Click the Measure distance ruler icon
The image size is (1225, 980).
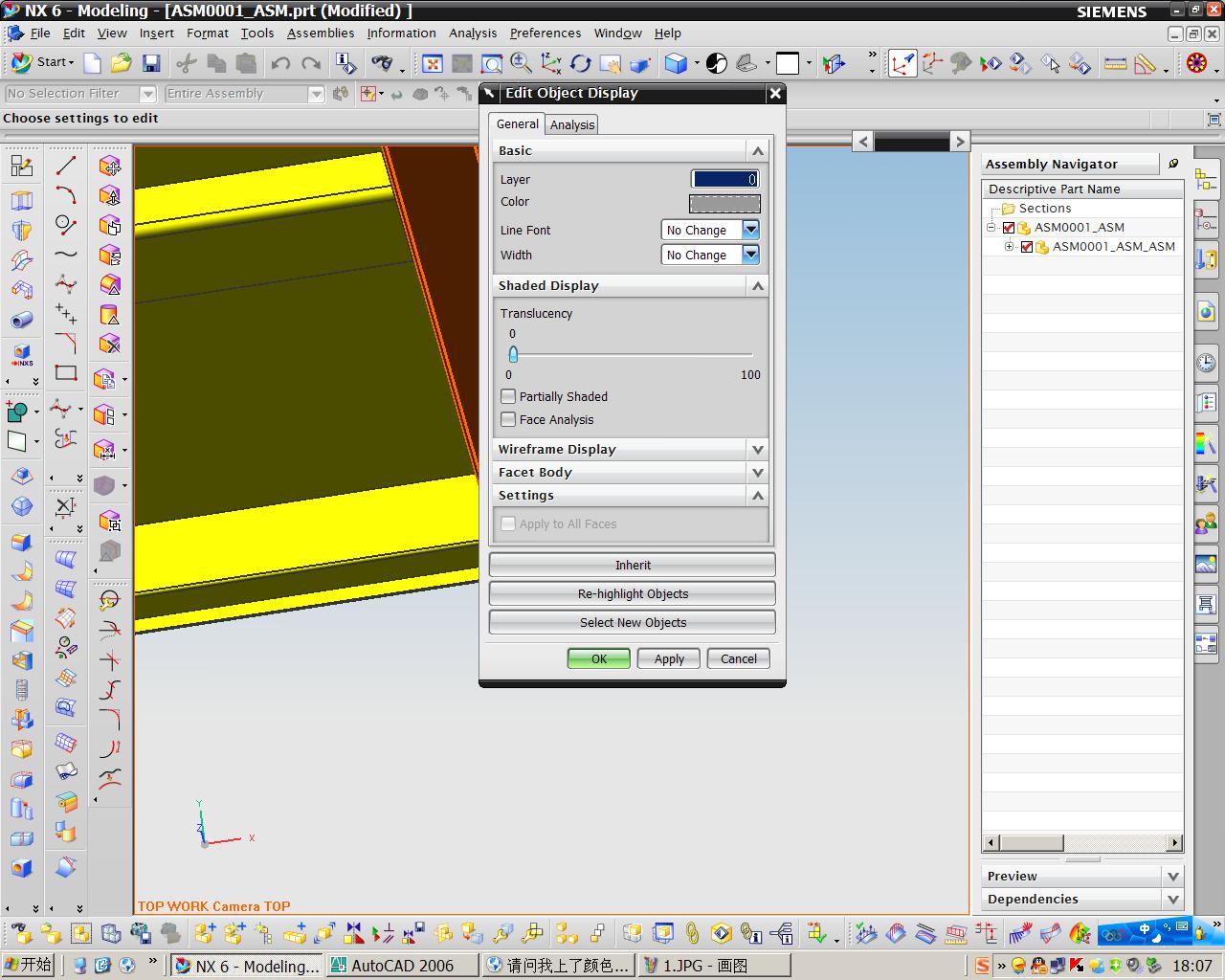pos(1115,63)
